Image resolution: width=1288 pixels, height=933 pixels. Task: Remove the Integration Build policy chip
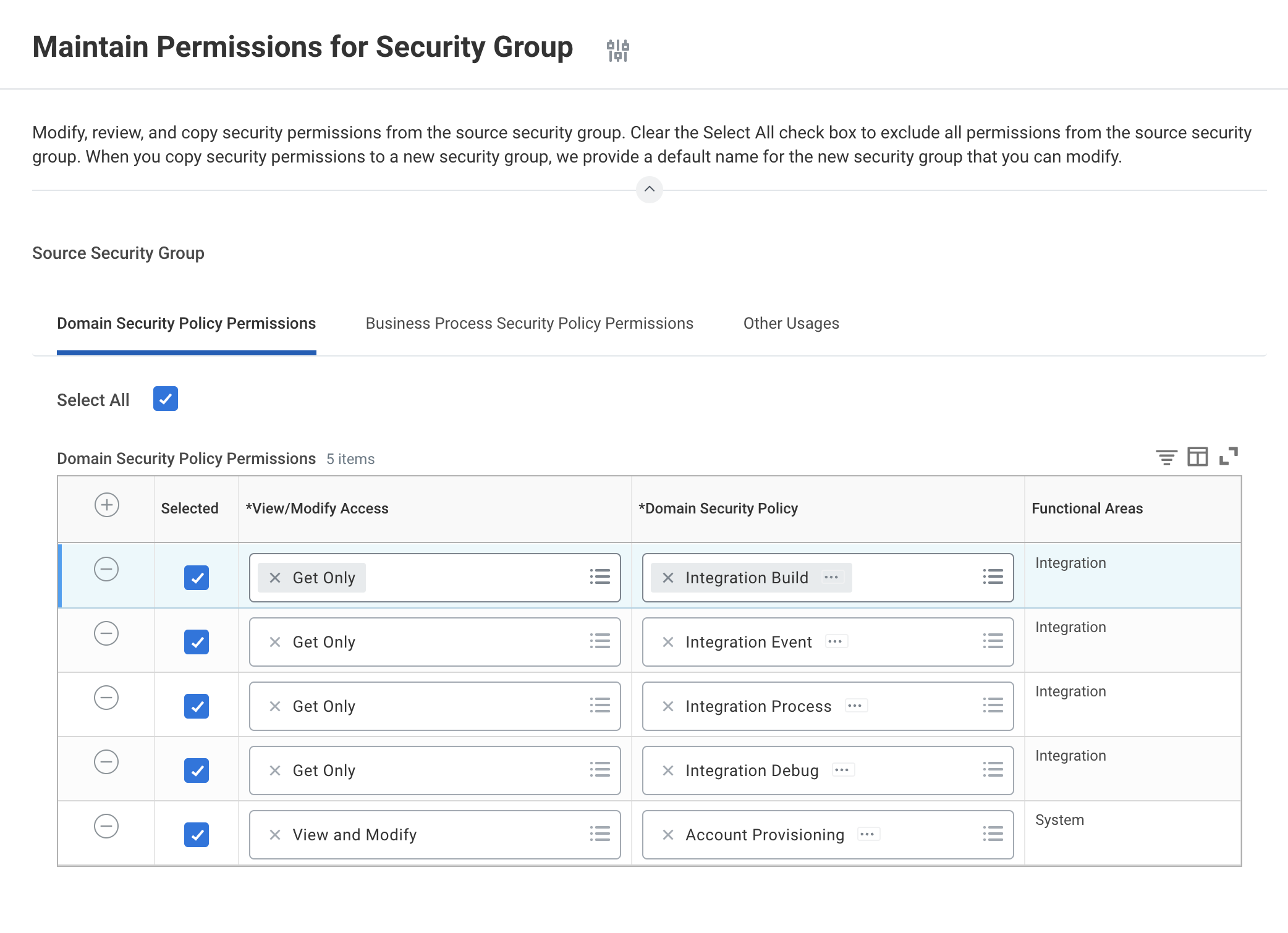(668, 578)
